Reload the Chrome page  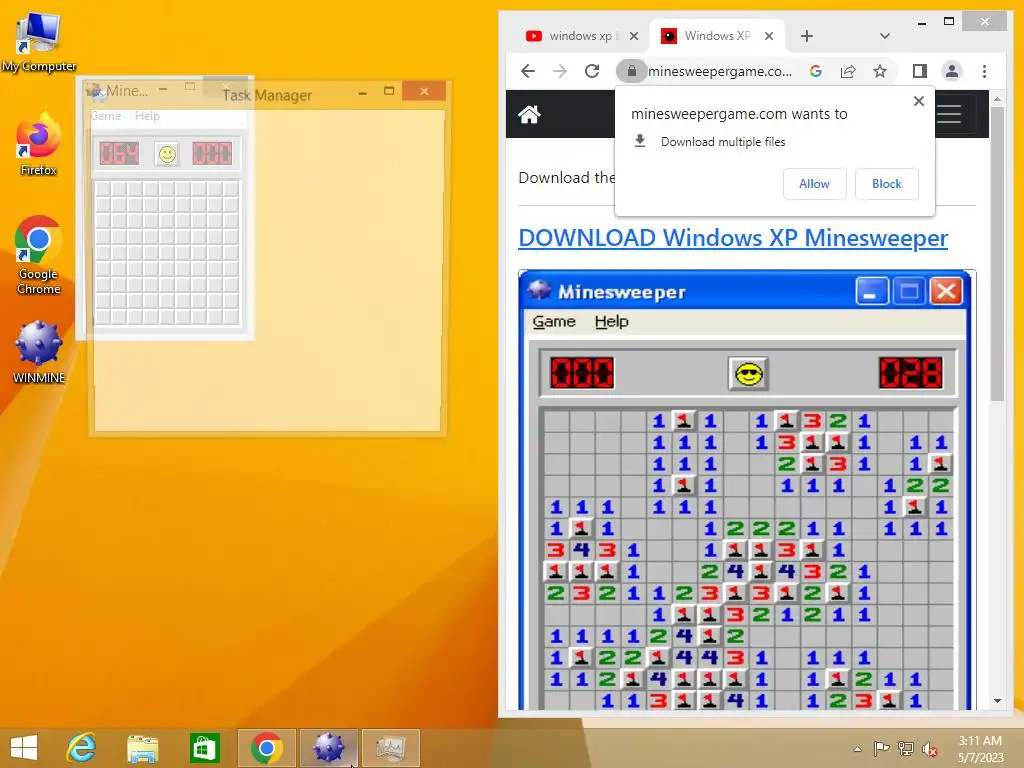(x=592, y=71)
